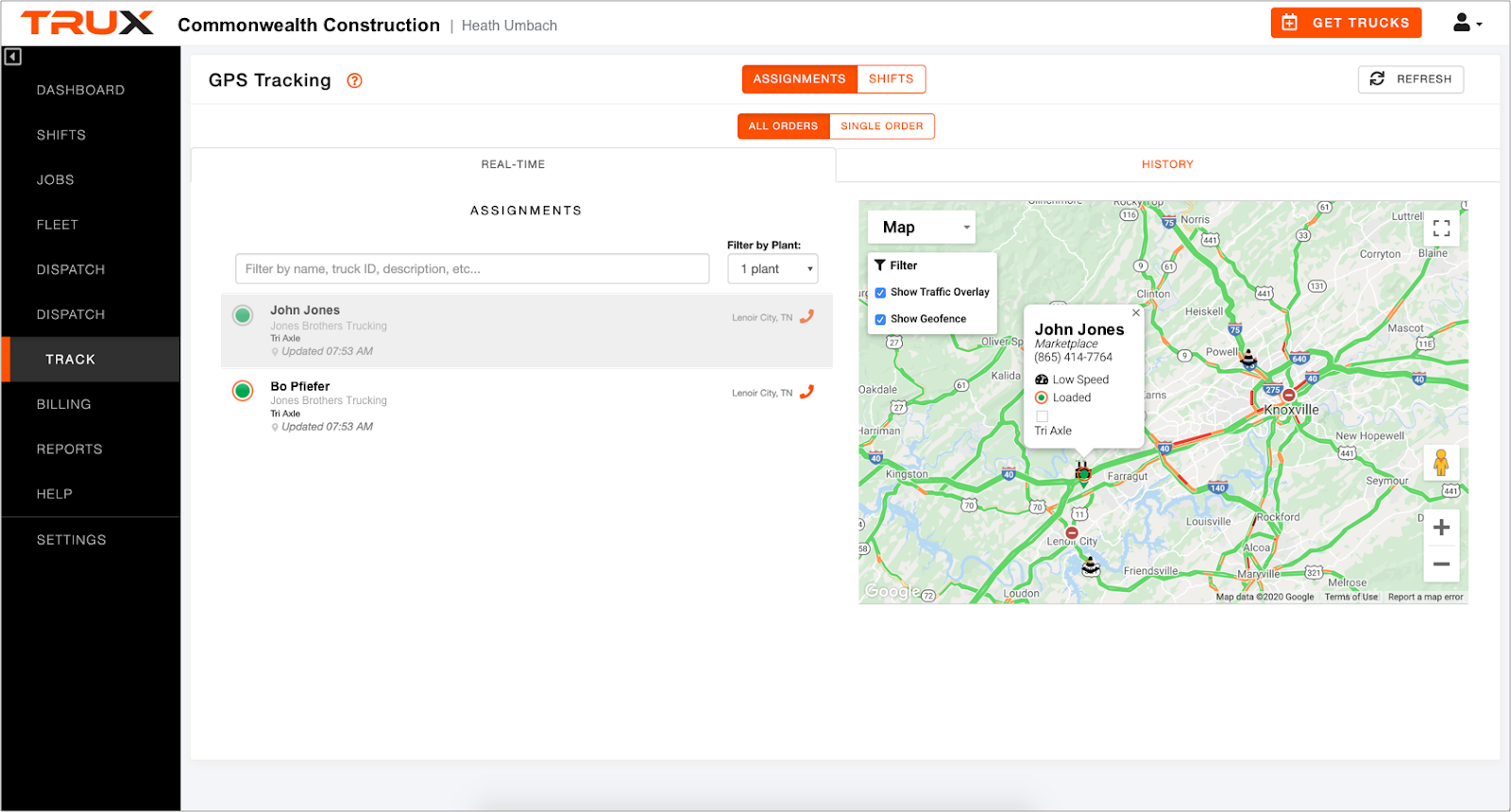The width and height of the screenshot is (1511, 812).
Task: Open the Filter by Plant dropdown
Action: pos(772,269)
